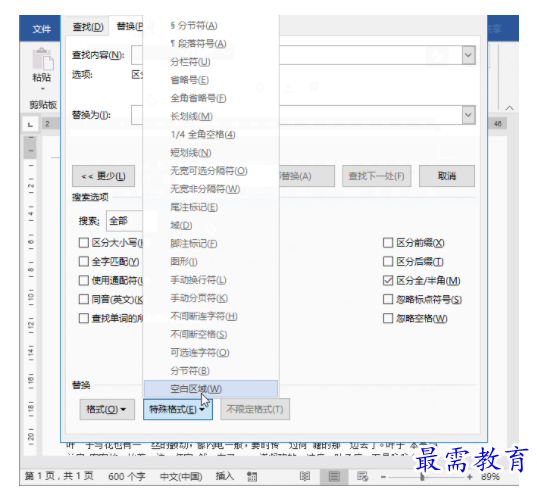
Task: Uncheck 区分全/半角(M) checkbox
Action: [x=388, y=281]
